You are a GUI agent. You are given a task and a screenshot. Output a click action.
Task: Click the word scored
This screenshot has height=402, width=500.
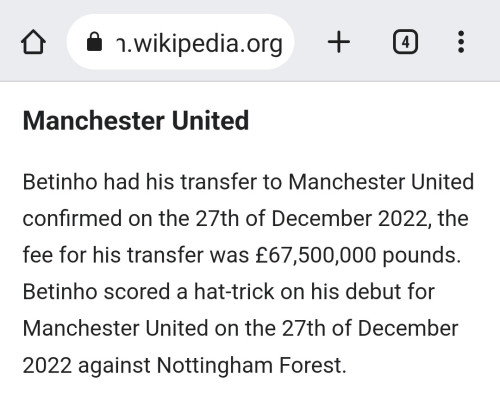point(137,292)
